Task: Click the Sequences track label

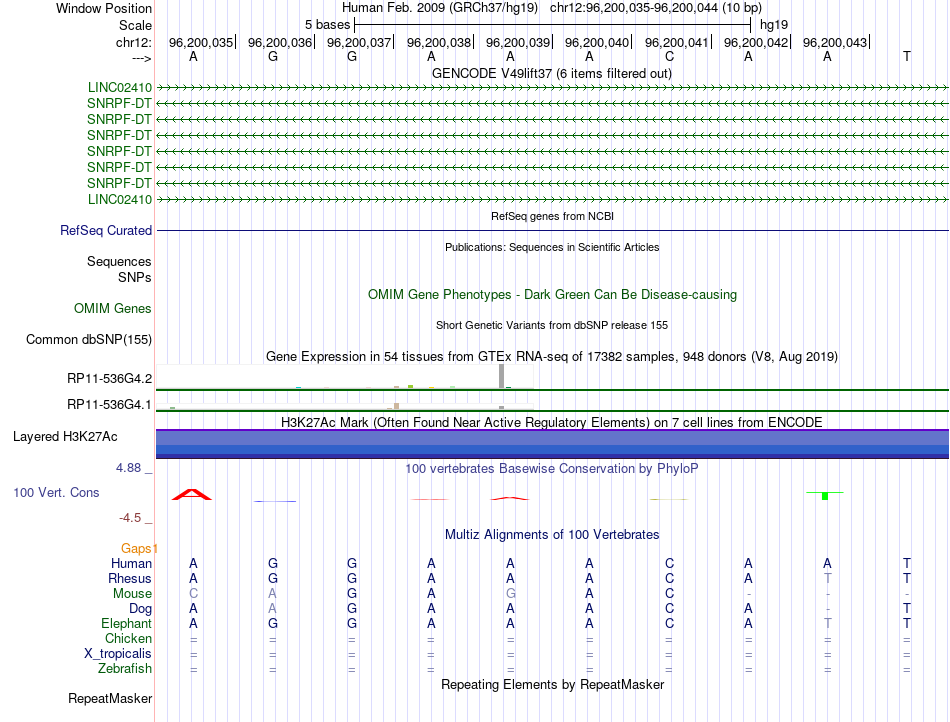Action: tap(119, 261)
